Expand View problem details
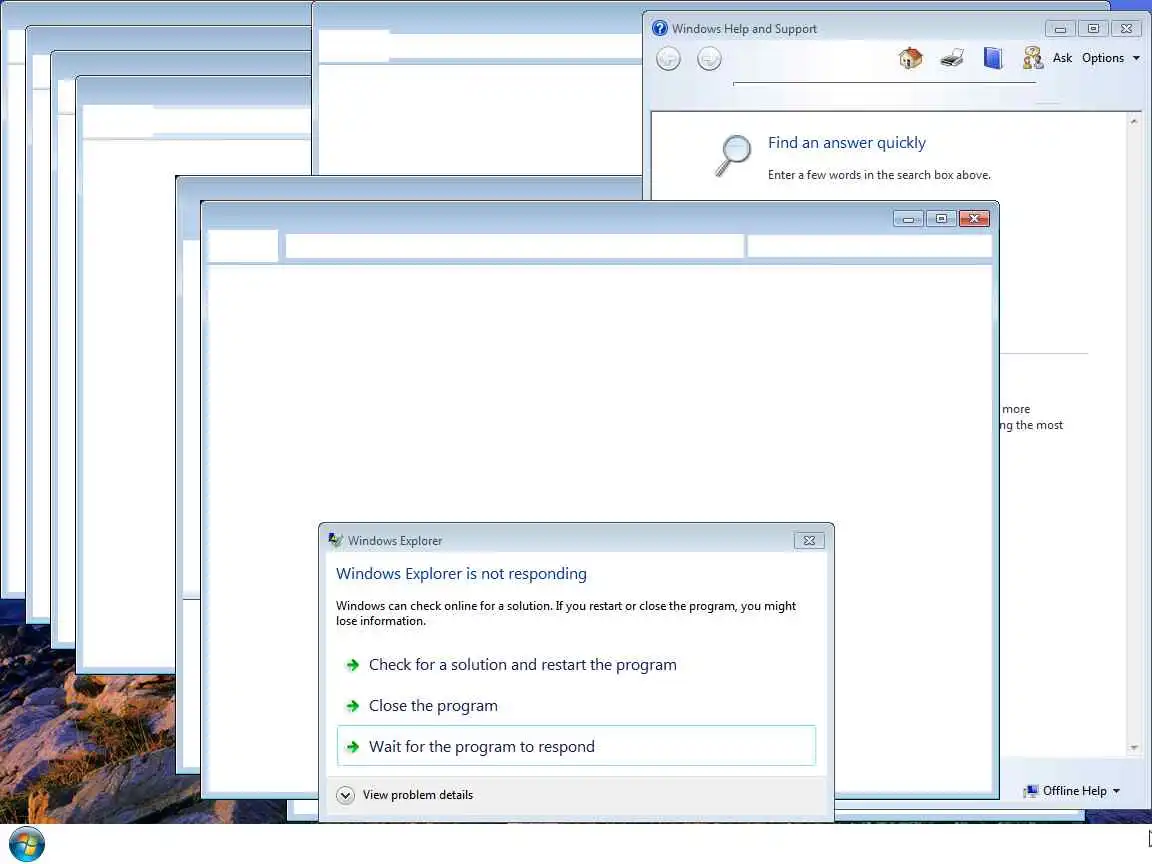Image resolution: width=1152 pixels, height=864 pixels. 404,795
